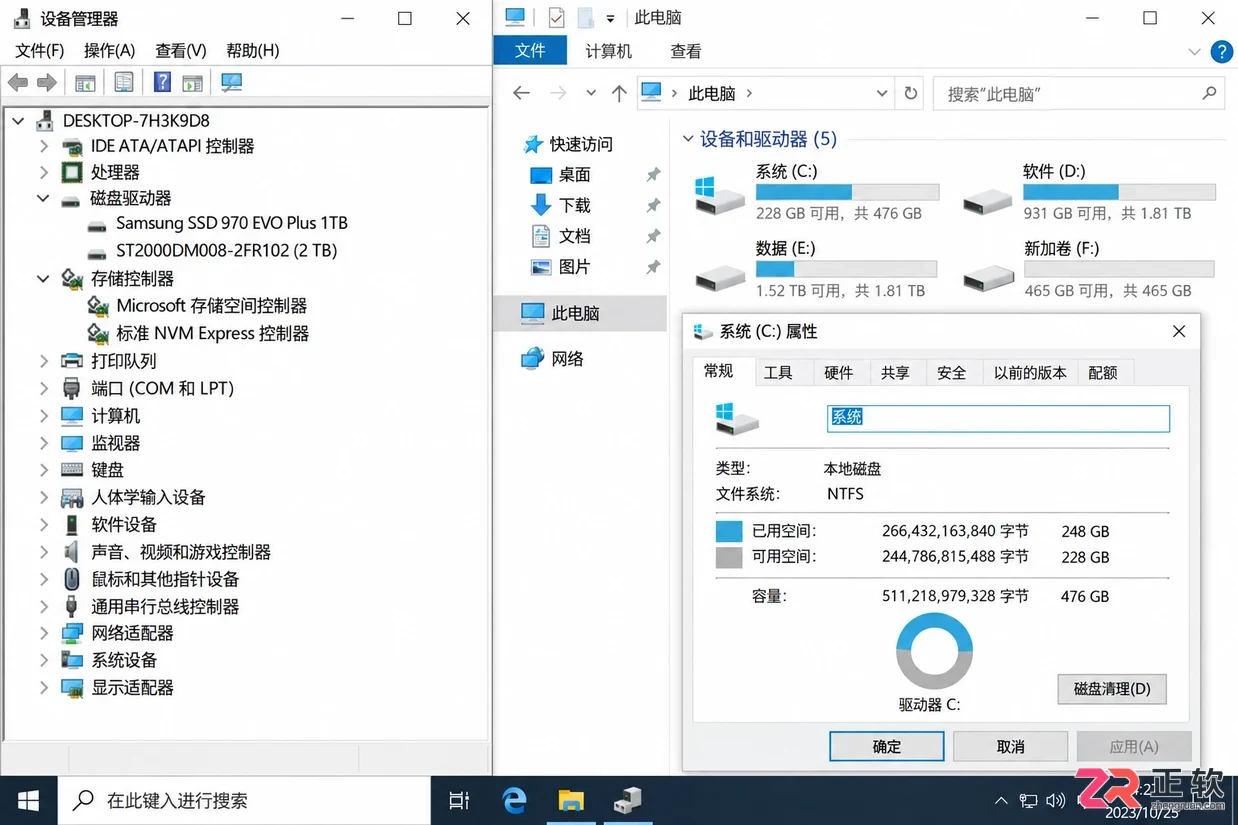Expand the 处理器 node
Viewport: 1238px width, 825px height.
43,173
